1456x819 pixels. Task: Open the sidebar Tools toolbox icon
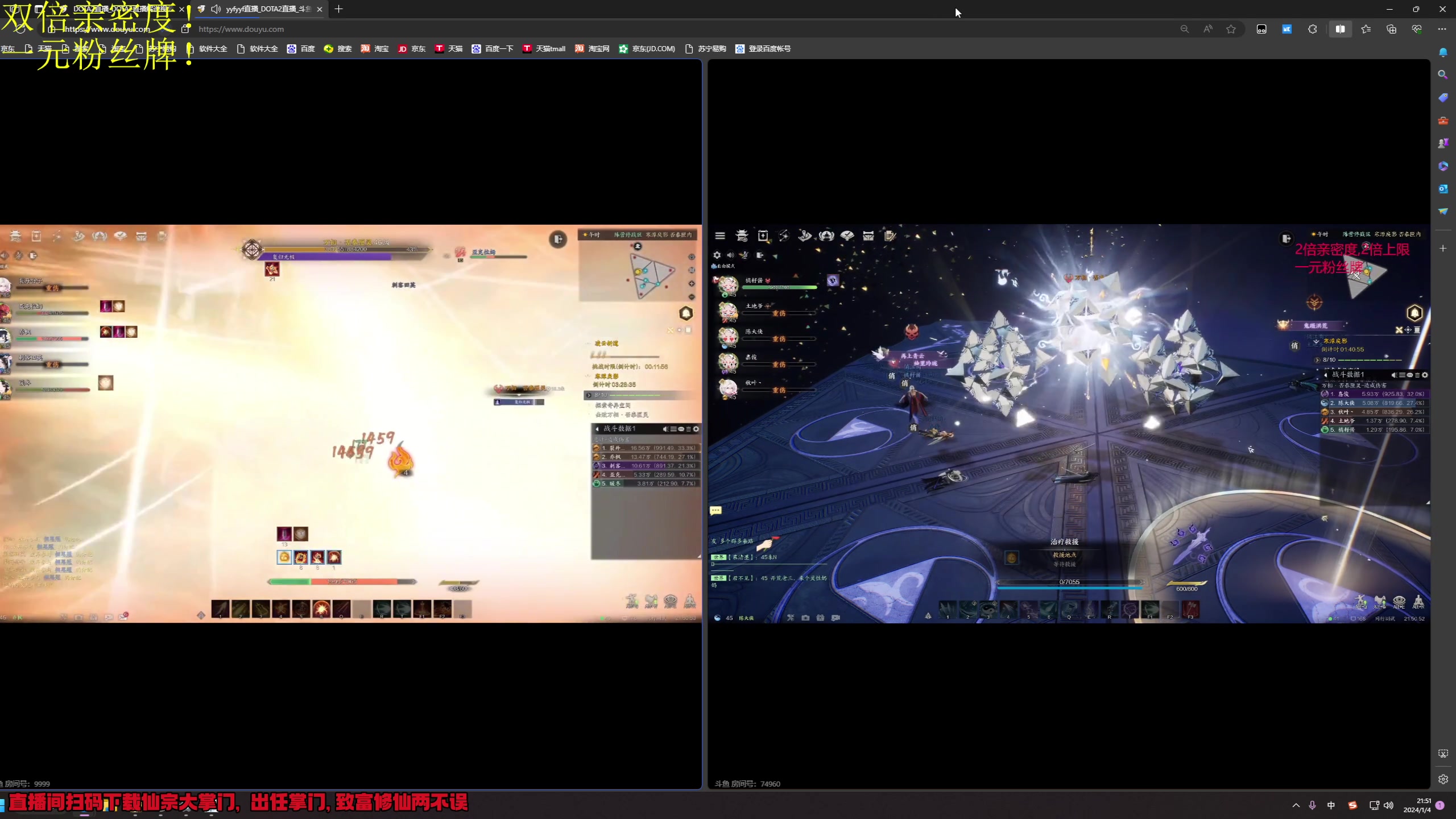point(1443,121)
